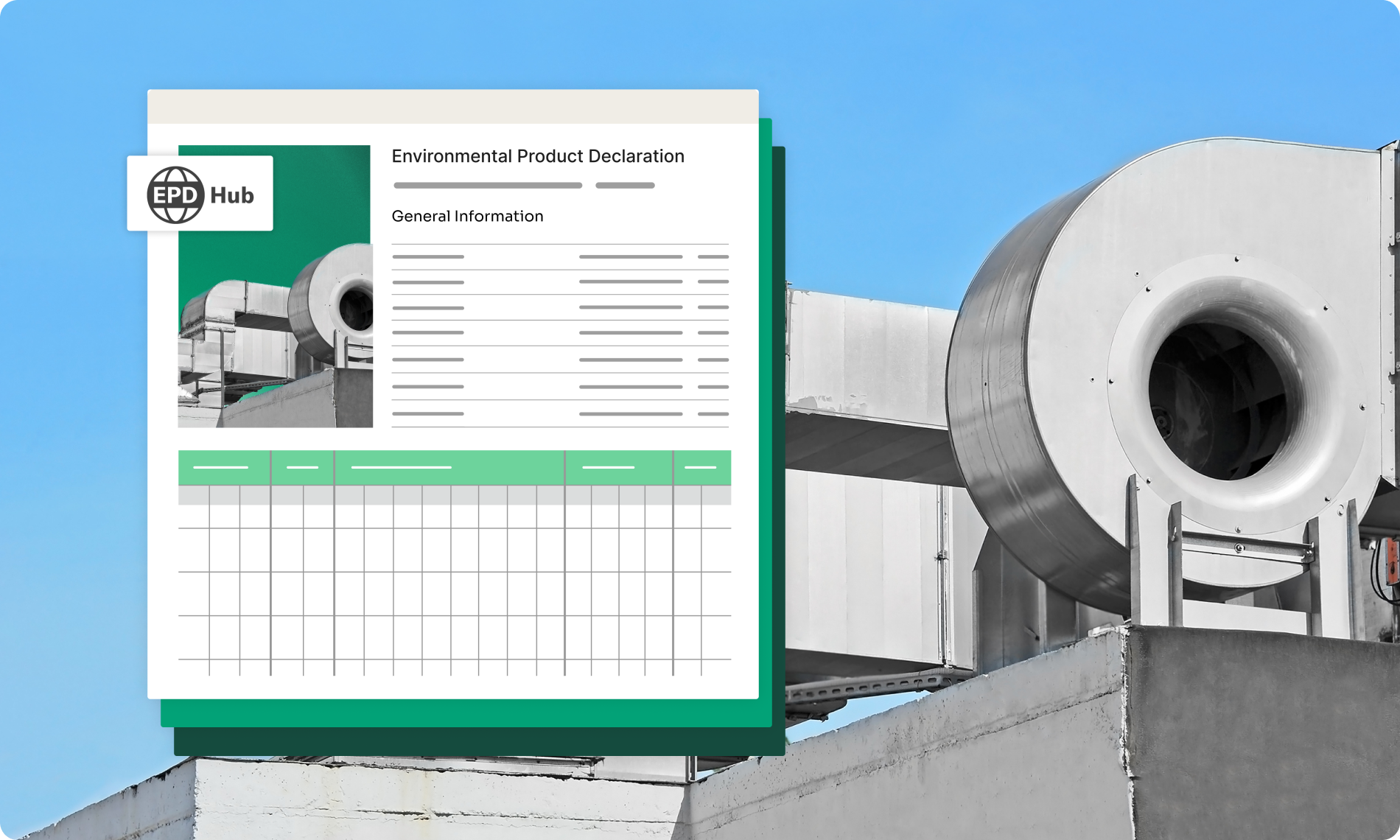Select the widest green header column
Image resolution: width=1400 pixels, height=840 pixels.
tap(449, 467)
